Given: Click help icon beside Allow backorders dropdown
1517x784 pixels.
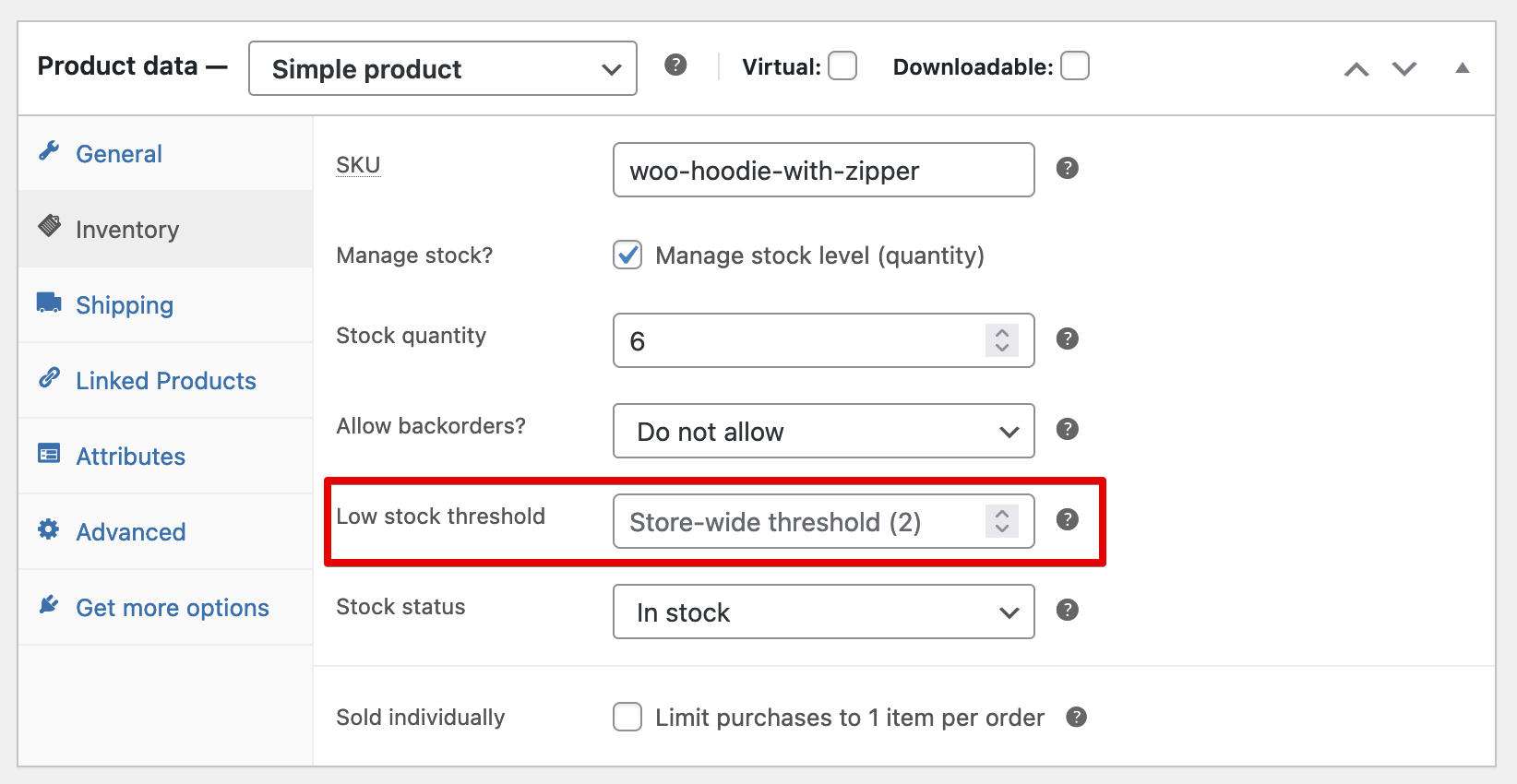Looking at the screenshot, I should (x=1067, y=429).
